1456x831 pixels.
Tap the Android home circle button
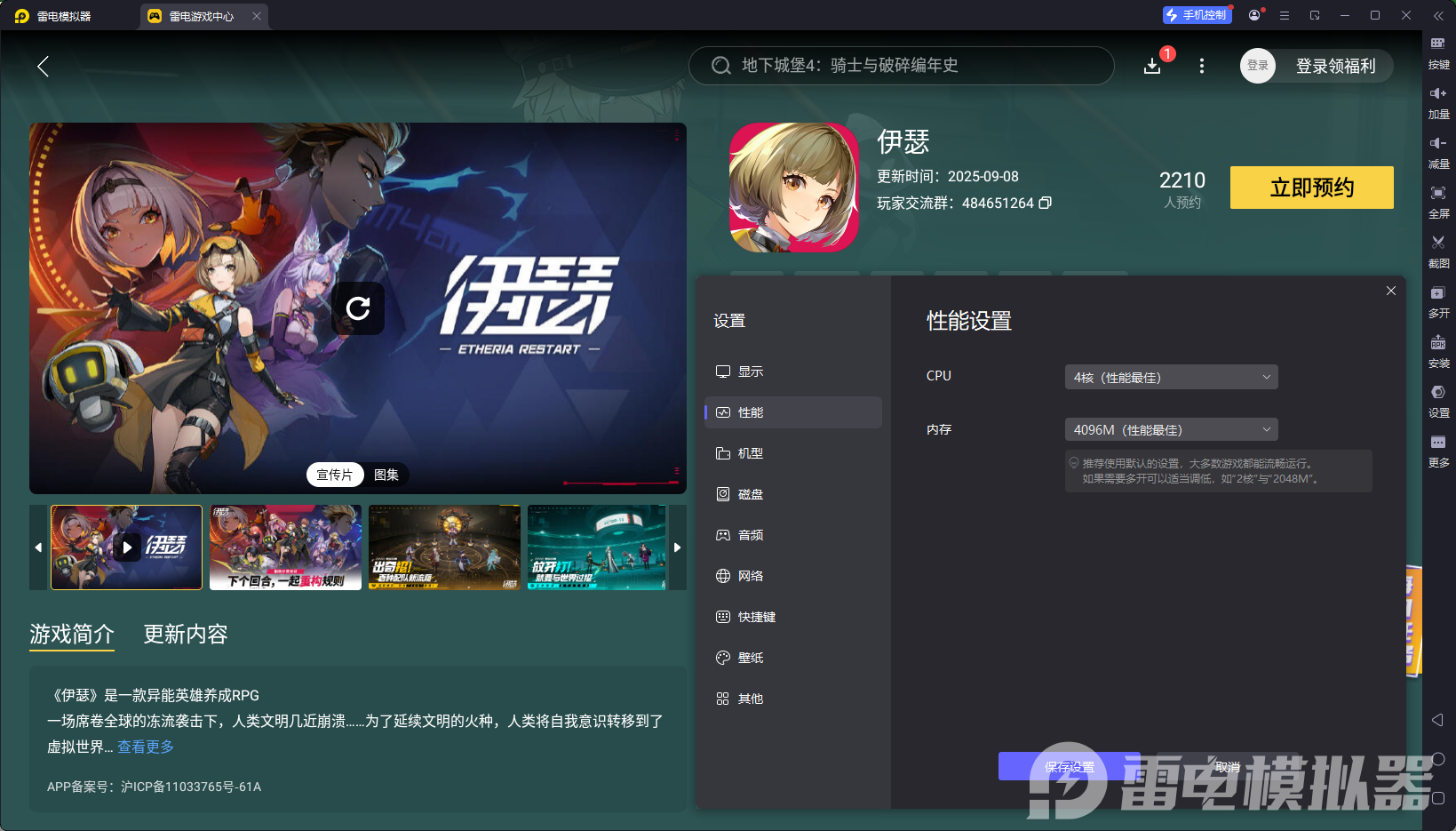coord(1437,759)
